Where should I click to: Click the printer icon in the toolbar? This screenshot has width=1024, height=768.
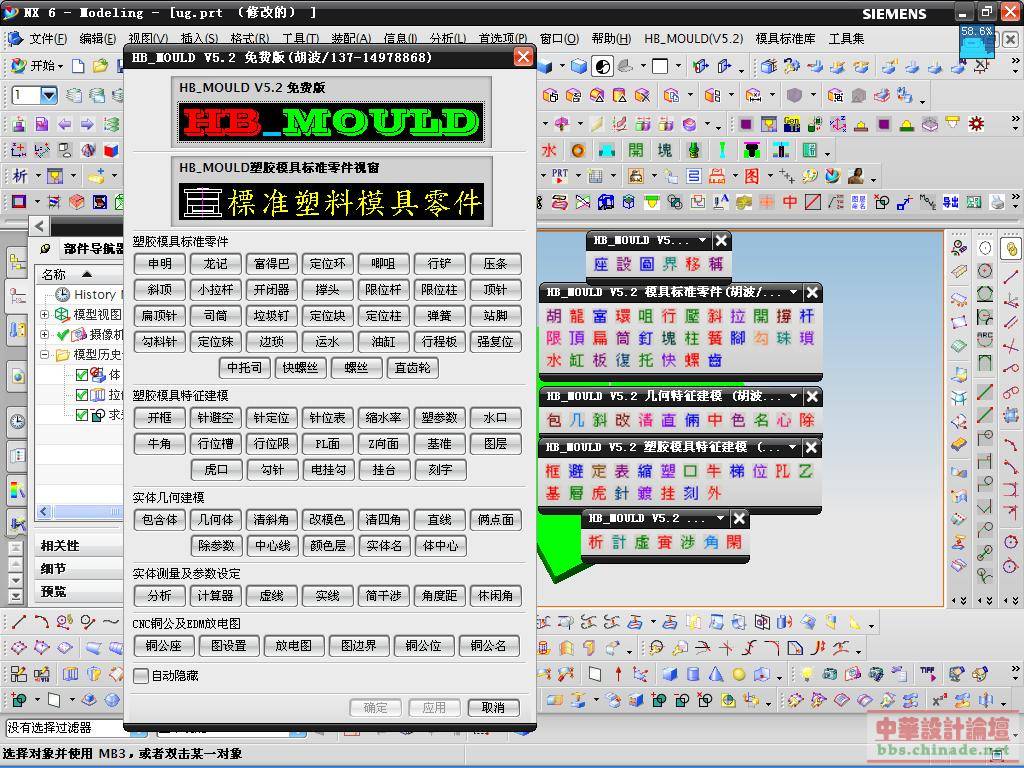click(x=997, y=202)
